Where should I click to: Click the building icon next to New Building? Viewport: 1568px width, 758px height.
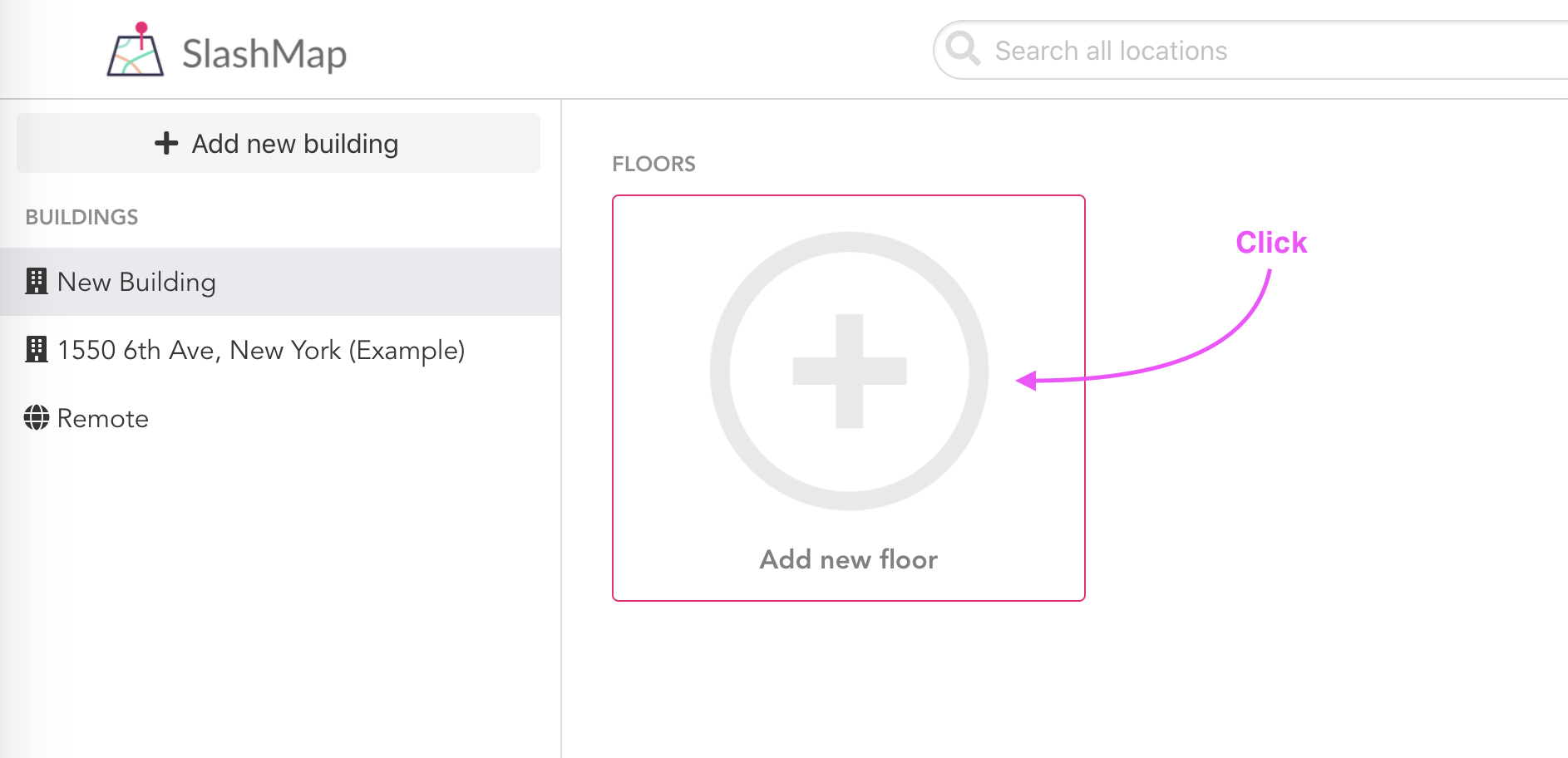36,281
